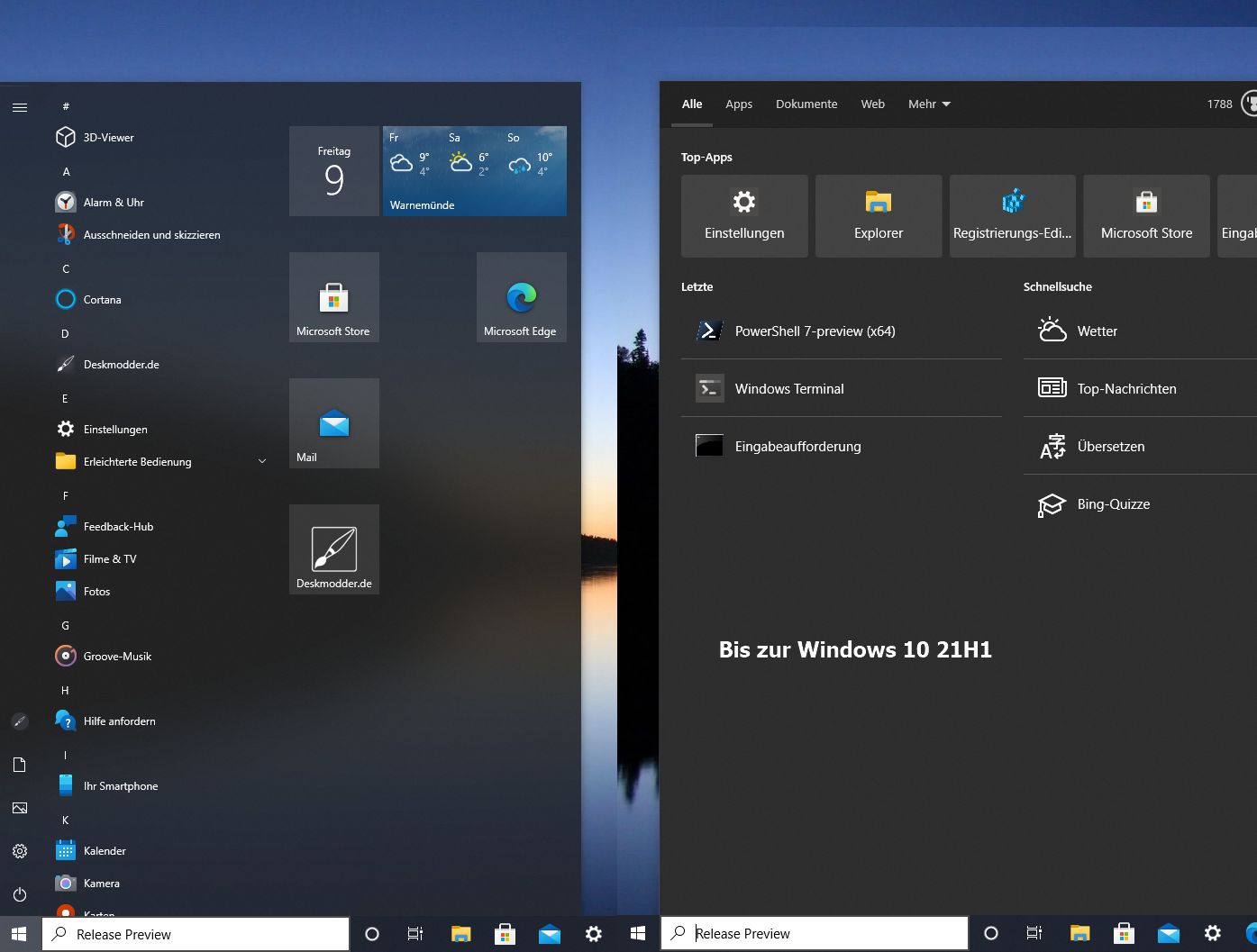
Task: Switch to the Web search tab
Action: click(872, 104)
